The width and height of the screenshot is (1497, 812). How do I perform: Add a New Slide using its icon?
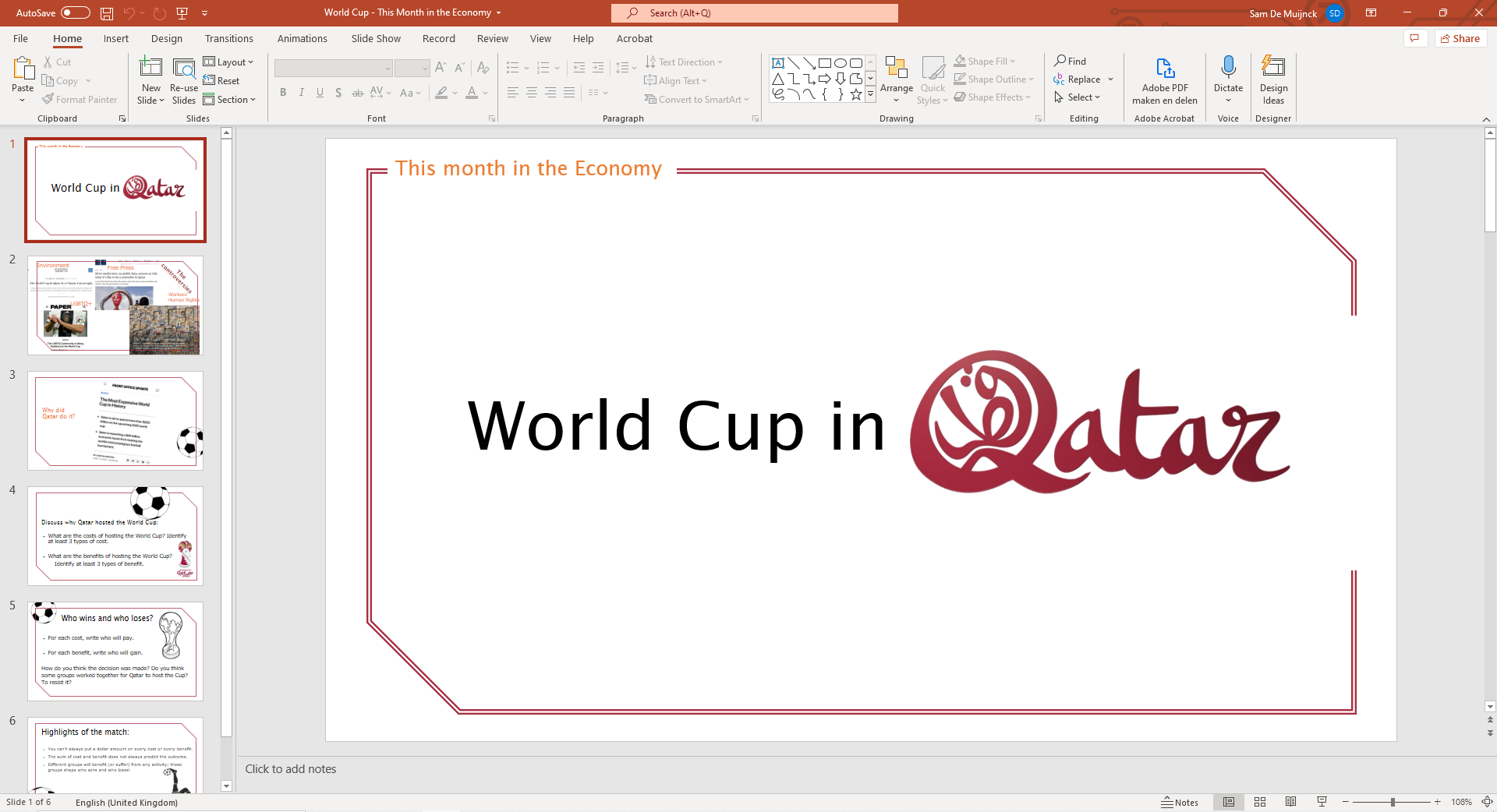click(x=150, y=67)
